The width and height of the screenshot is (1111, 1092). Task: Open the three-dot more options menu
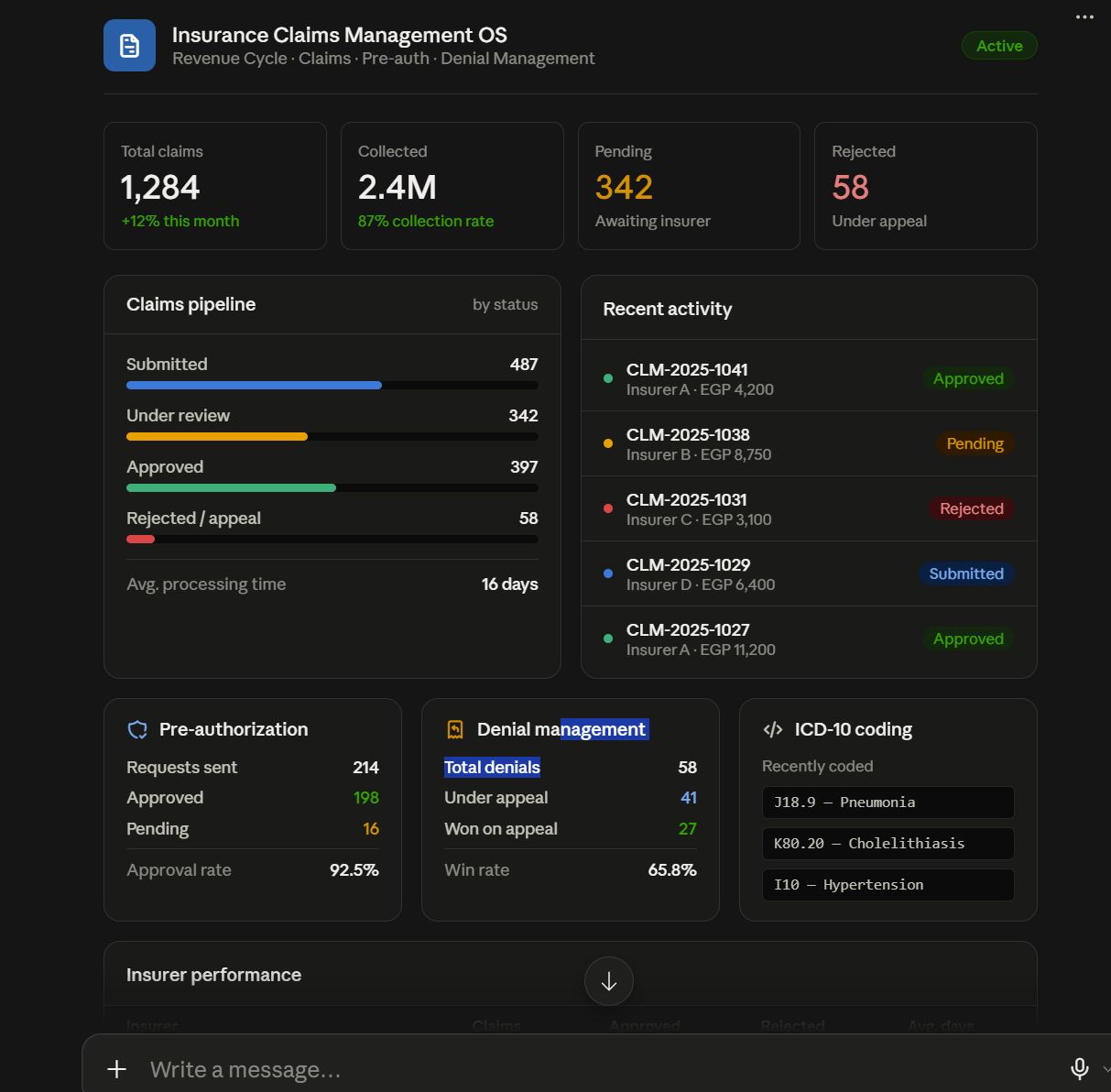pyautogui.click(x=1084, y=16)
